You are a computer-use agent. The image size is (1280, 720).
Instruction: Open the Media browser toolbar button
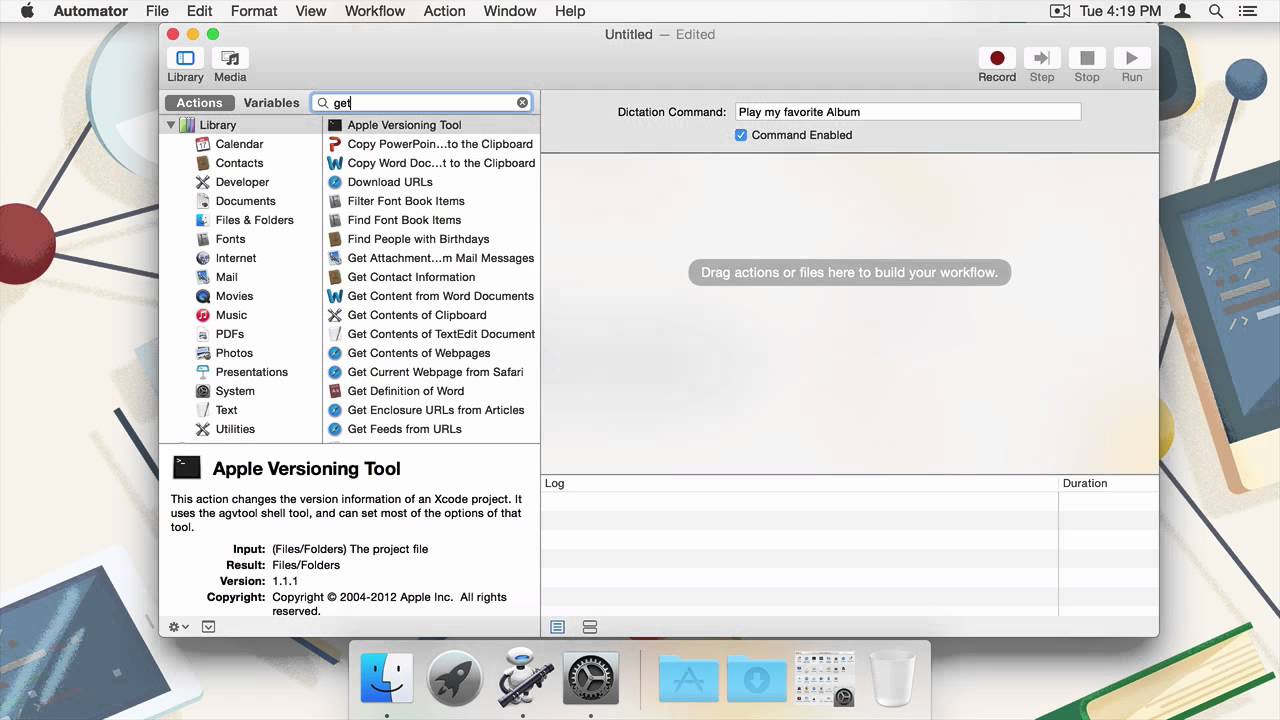click(230, 59)
